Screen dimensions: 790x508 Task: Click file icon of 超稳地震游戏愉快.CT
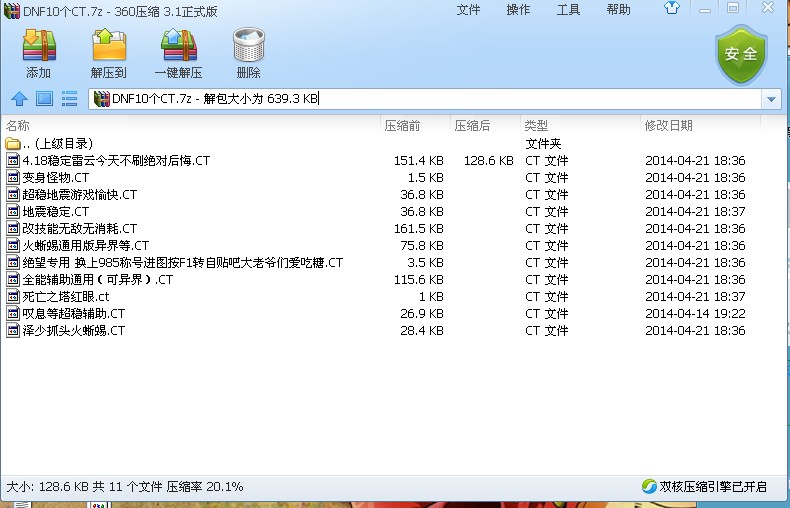point(13,195)
